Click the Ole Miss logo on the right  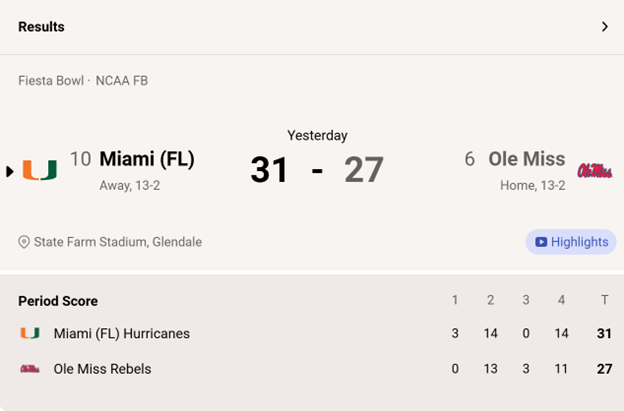[594, 170]
